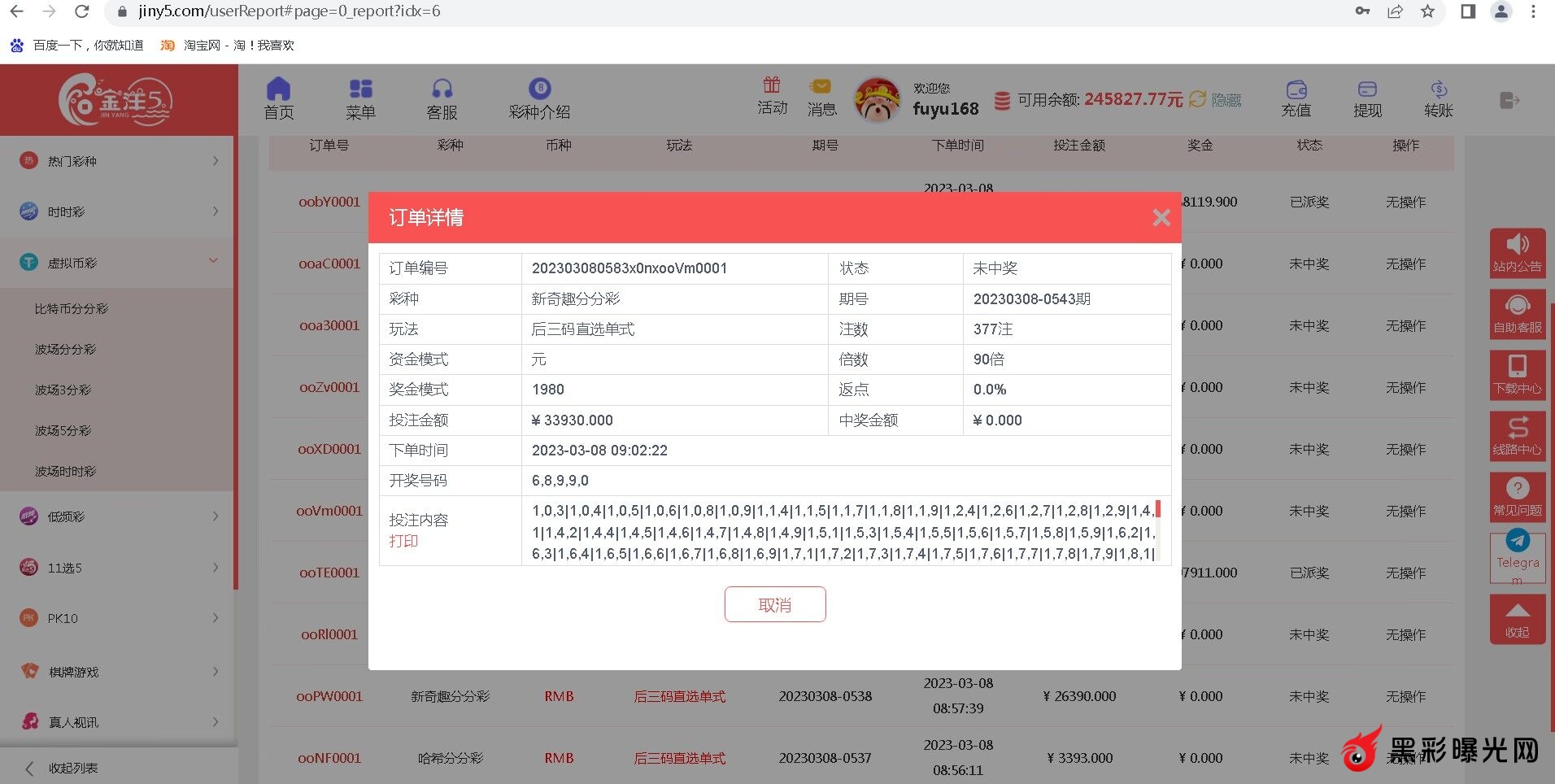This screenshot has width=1555, height=784.
Task: Click the 取消 cancel button
Action: click(x=774, y=605)
